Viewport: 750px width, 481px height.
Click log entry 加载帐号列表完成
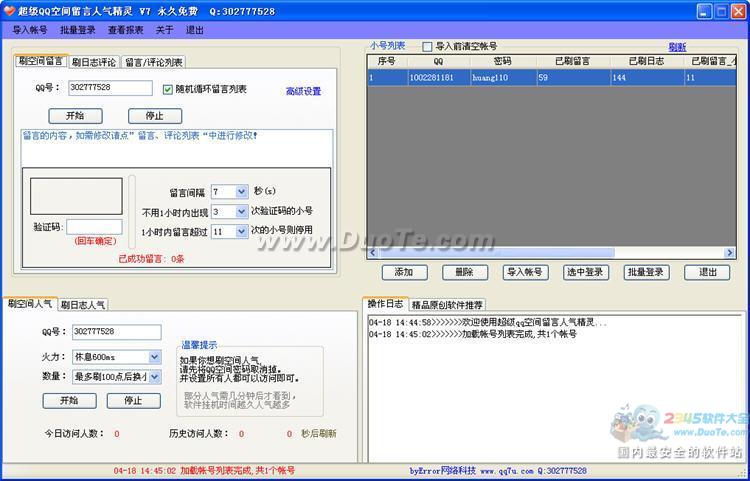[x=473, y=334]
